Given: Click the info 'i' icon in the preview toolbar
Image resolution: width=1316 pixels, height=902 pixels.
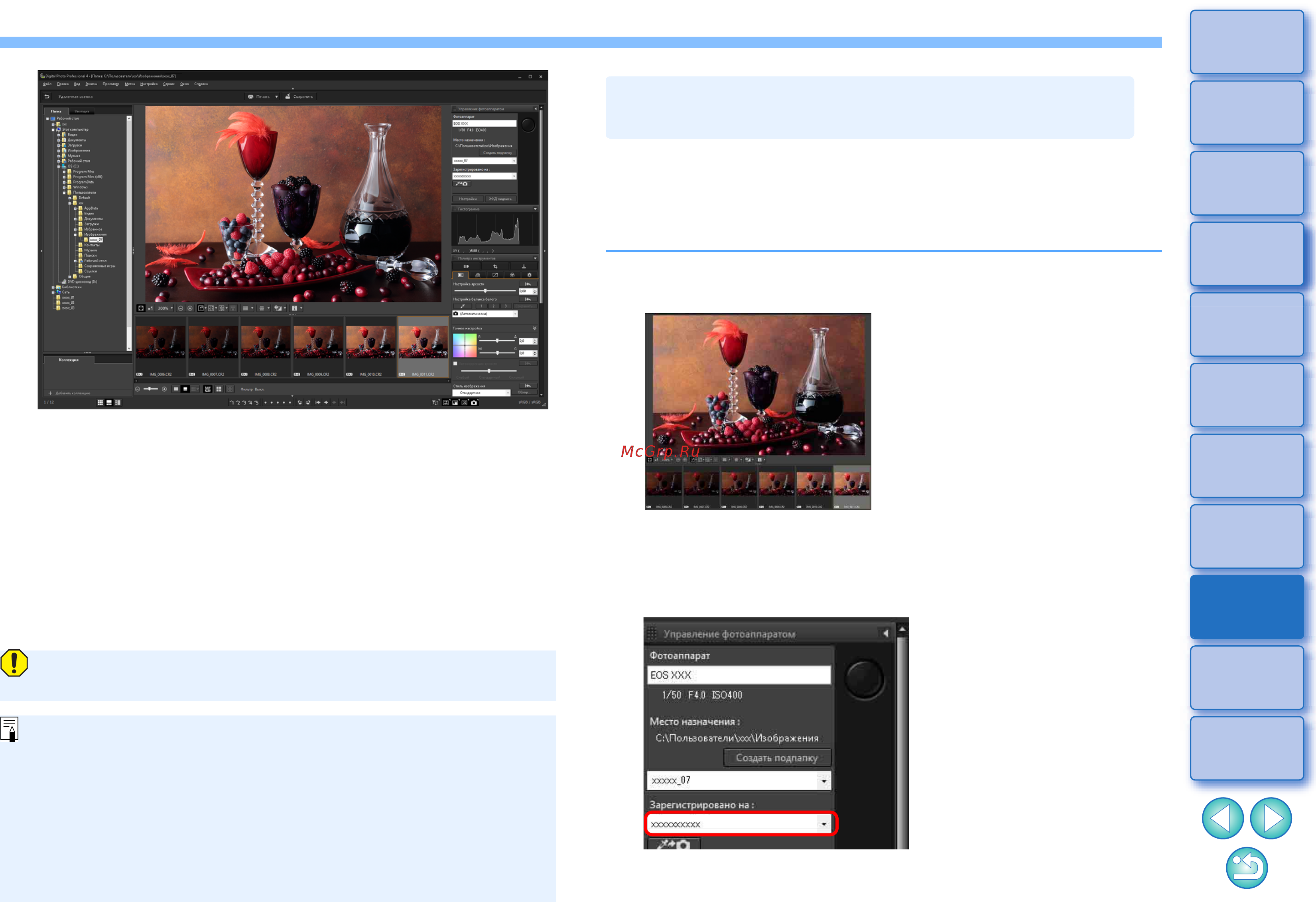Looking at the screenshot, I should (294, 309).
